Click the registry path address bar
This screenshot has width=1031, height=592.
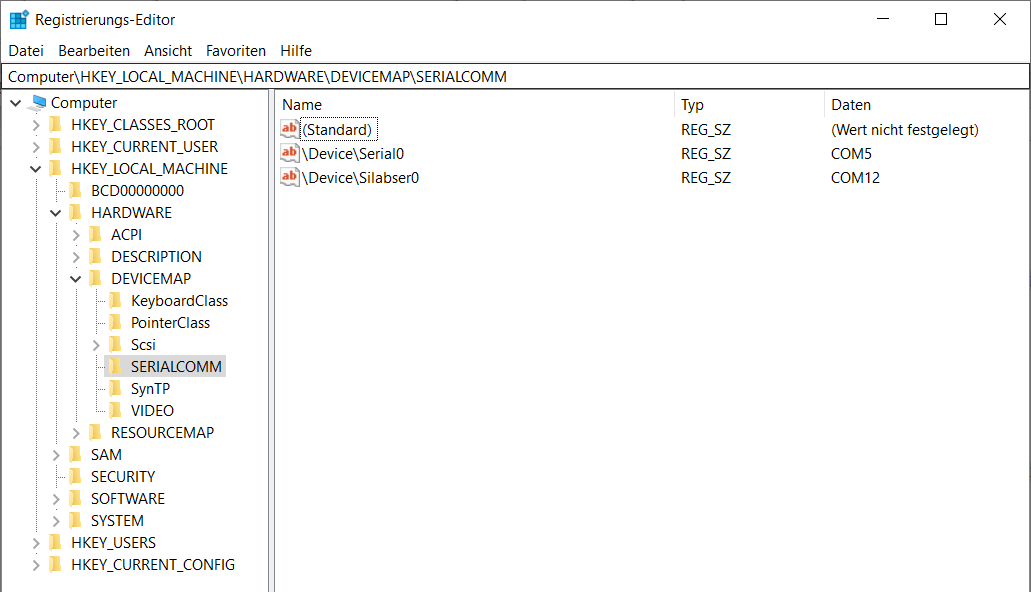tap(516, 77)
